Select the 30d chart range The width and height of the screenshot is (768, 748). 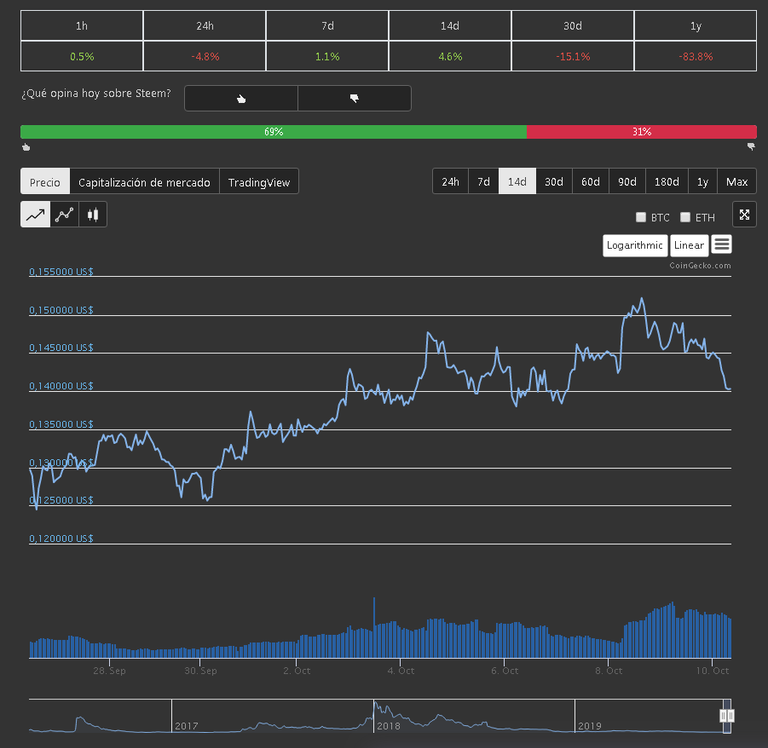(554, 181)
